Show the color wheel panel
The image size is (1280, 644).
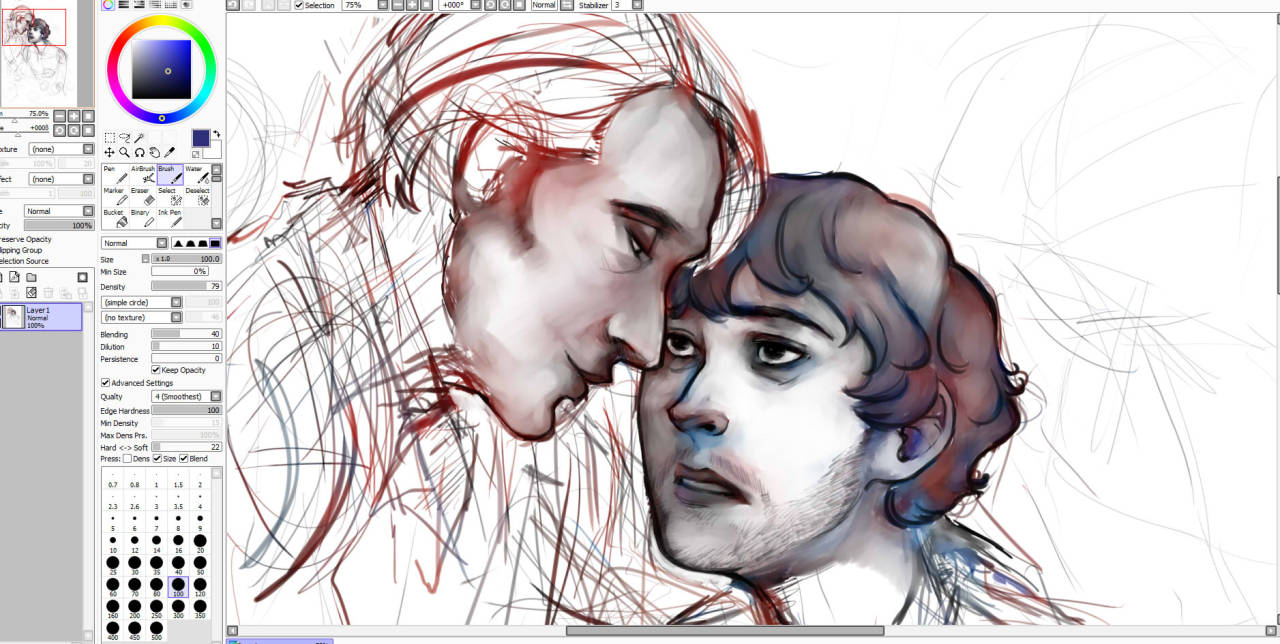tap(108, 5)
